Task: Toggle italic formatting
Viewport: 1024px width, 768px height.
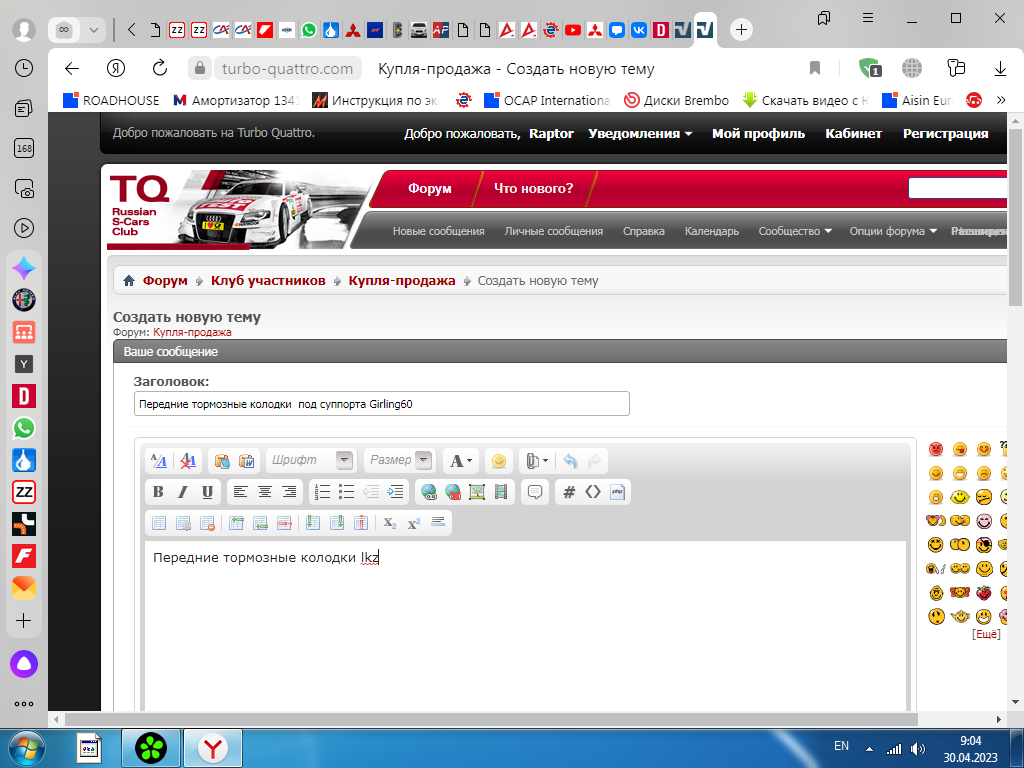Action: tap(182, 492)
